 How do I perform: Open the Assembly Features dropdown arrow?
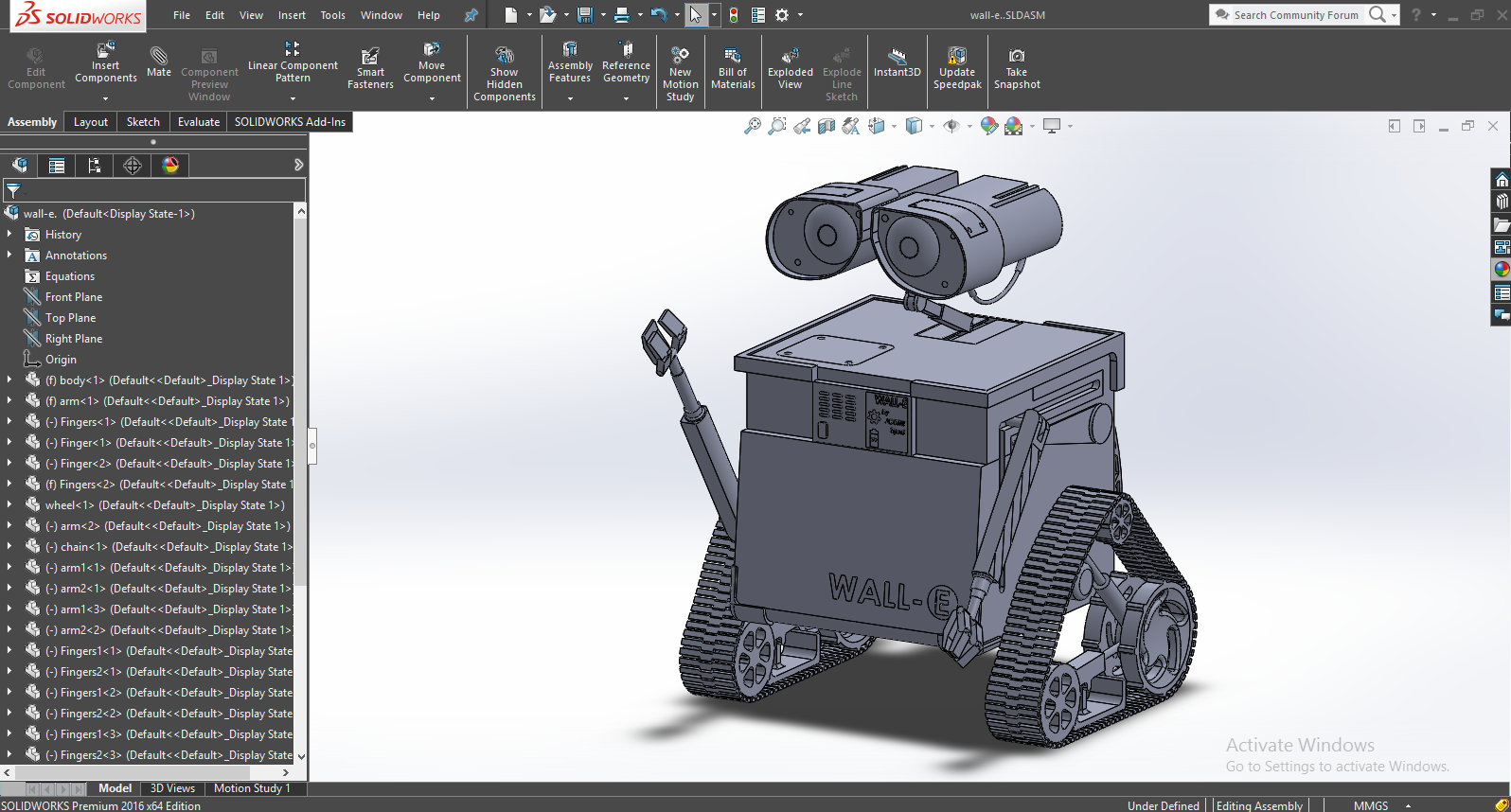[570, 98]
